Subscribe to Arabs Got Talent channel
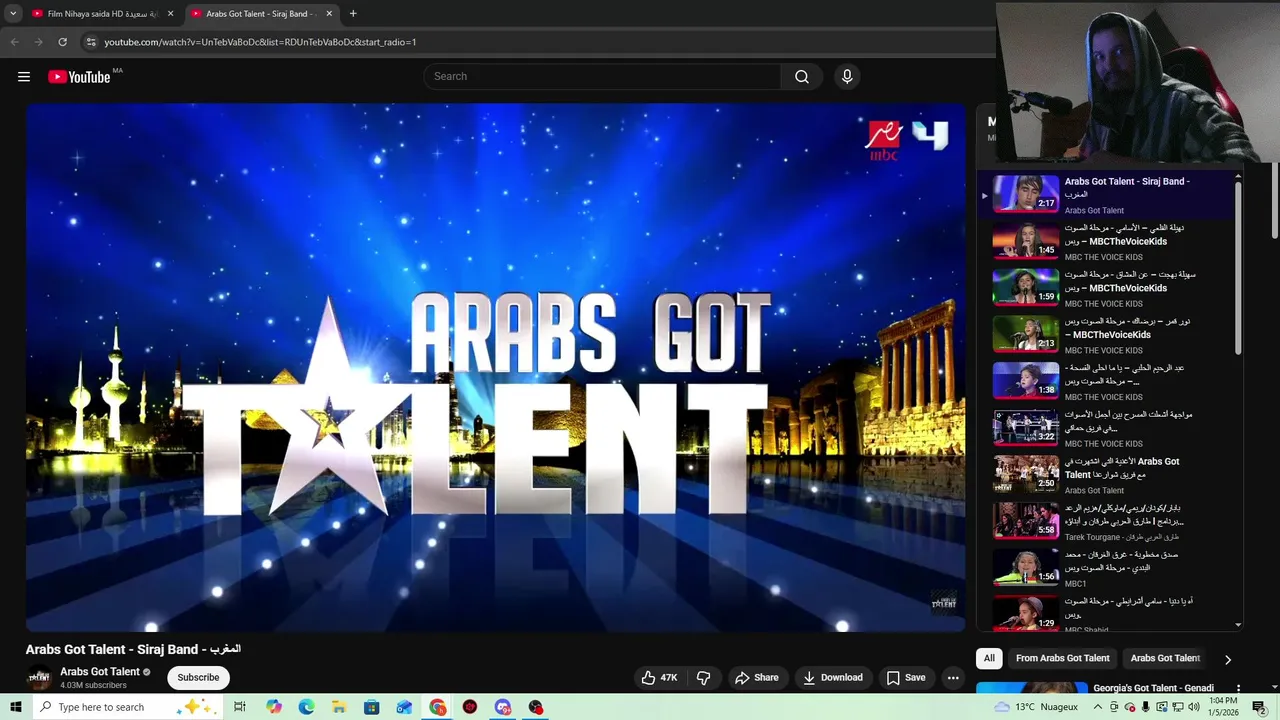 click(198, 677)
